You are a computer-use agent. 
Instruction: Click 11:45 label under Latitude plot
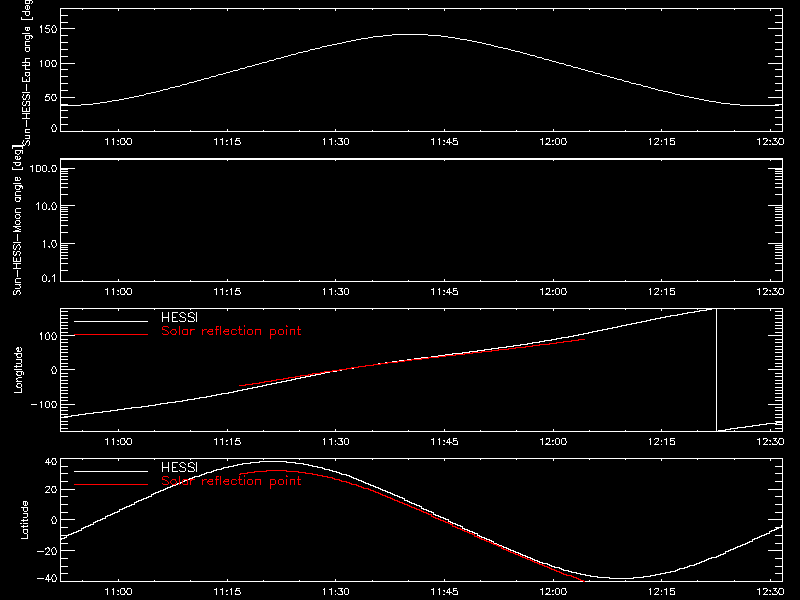coord(444,592)
